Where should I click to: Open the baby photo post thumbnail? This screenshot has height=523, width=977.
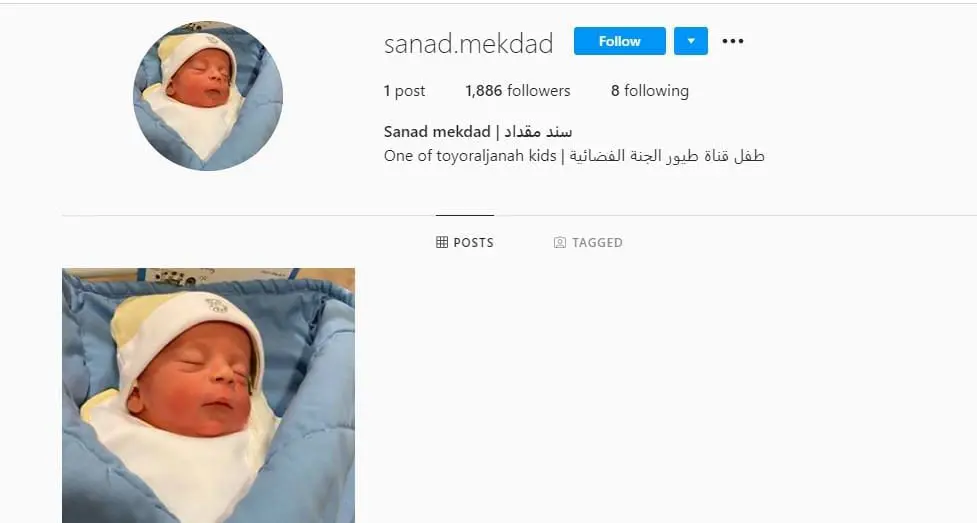pyautogui.click(x=209, y=395)
